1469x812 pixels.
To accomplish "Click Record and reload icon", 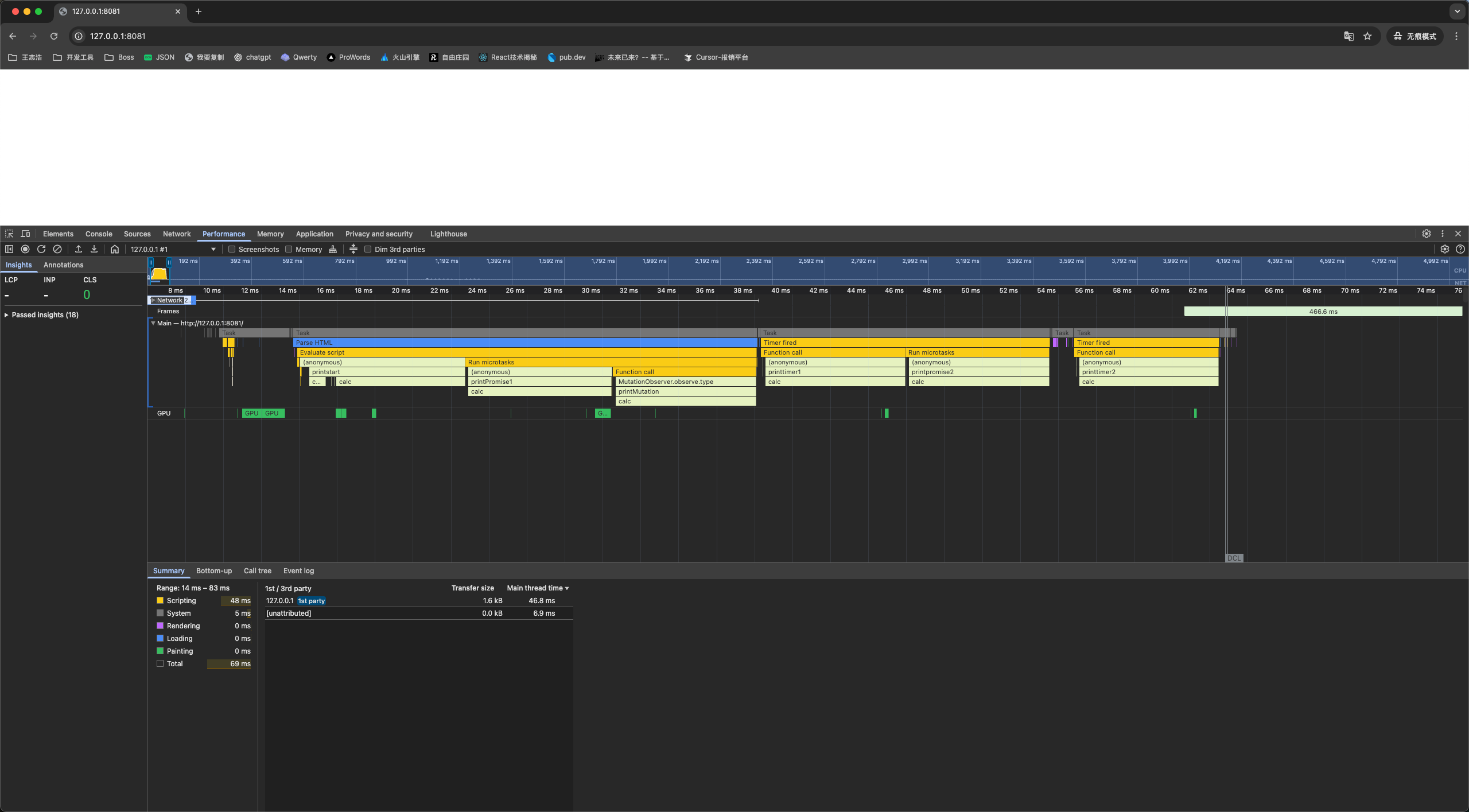I will 41,249.
